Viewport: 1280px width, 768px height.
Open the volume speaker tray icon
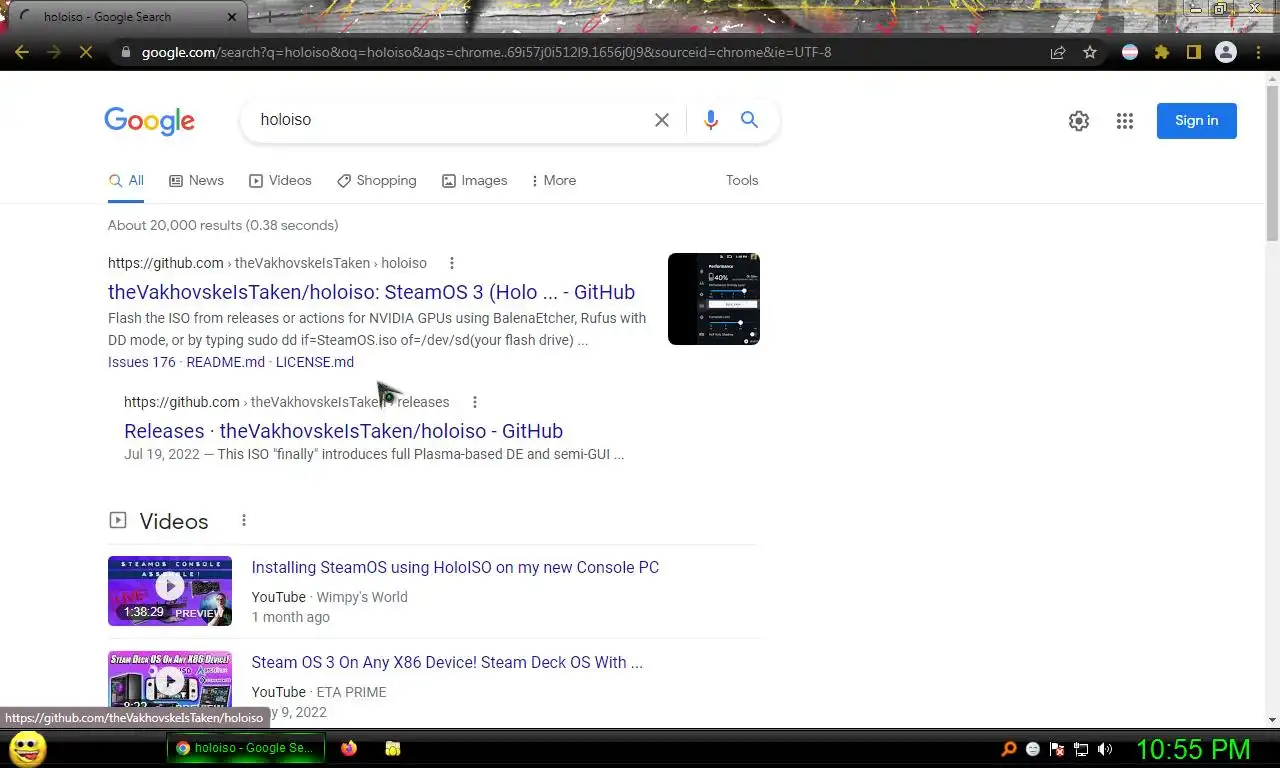pyautogui.click(x=1105, y=749)
